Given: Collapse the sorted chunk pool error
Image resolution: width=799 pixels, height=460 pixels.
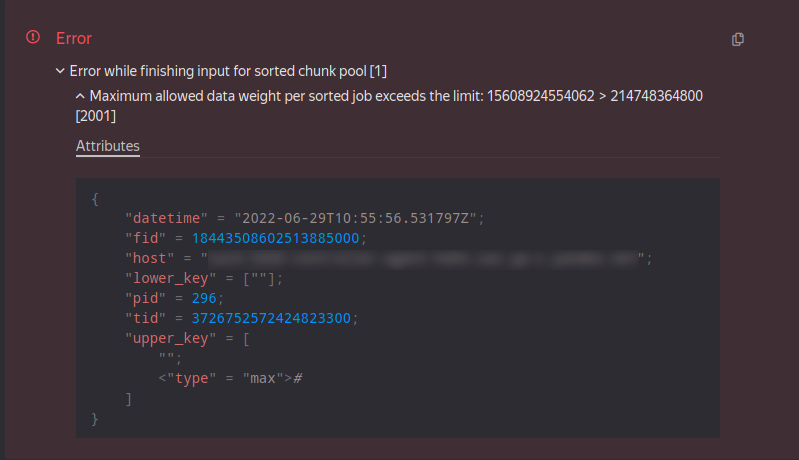Looking at the screenshot, I should [x=60, y=71].
